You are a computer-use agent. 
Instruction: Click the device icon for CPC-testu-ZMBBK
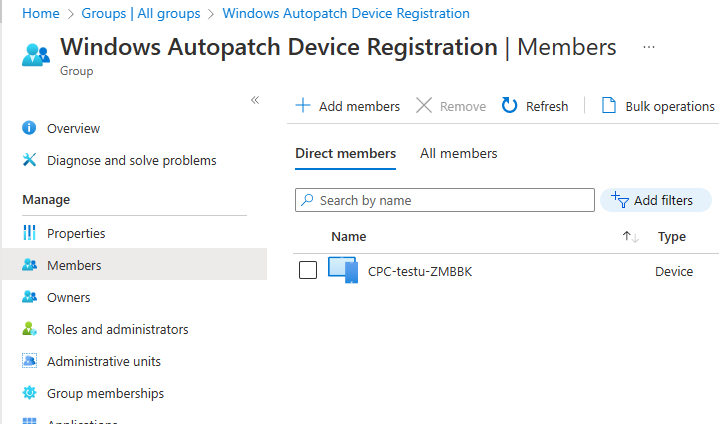coord(343,270)
